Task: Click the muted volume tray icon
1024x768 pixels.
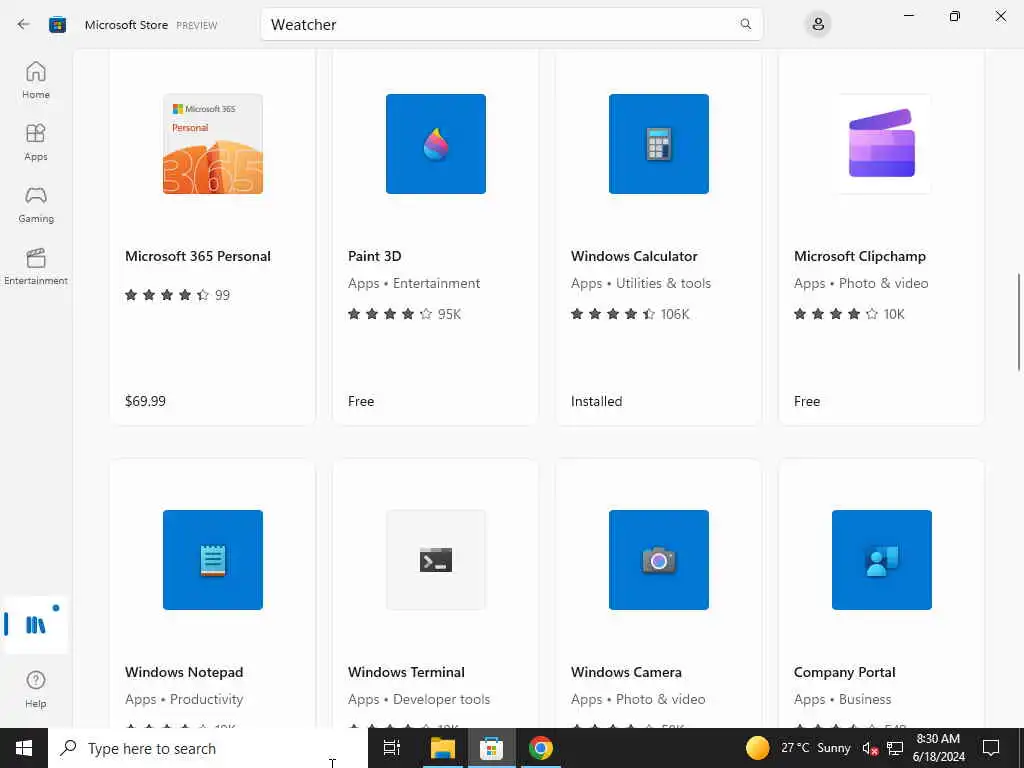Action: pos(870,748)
